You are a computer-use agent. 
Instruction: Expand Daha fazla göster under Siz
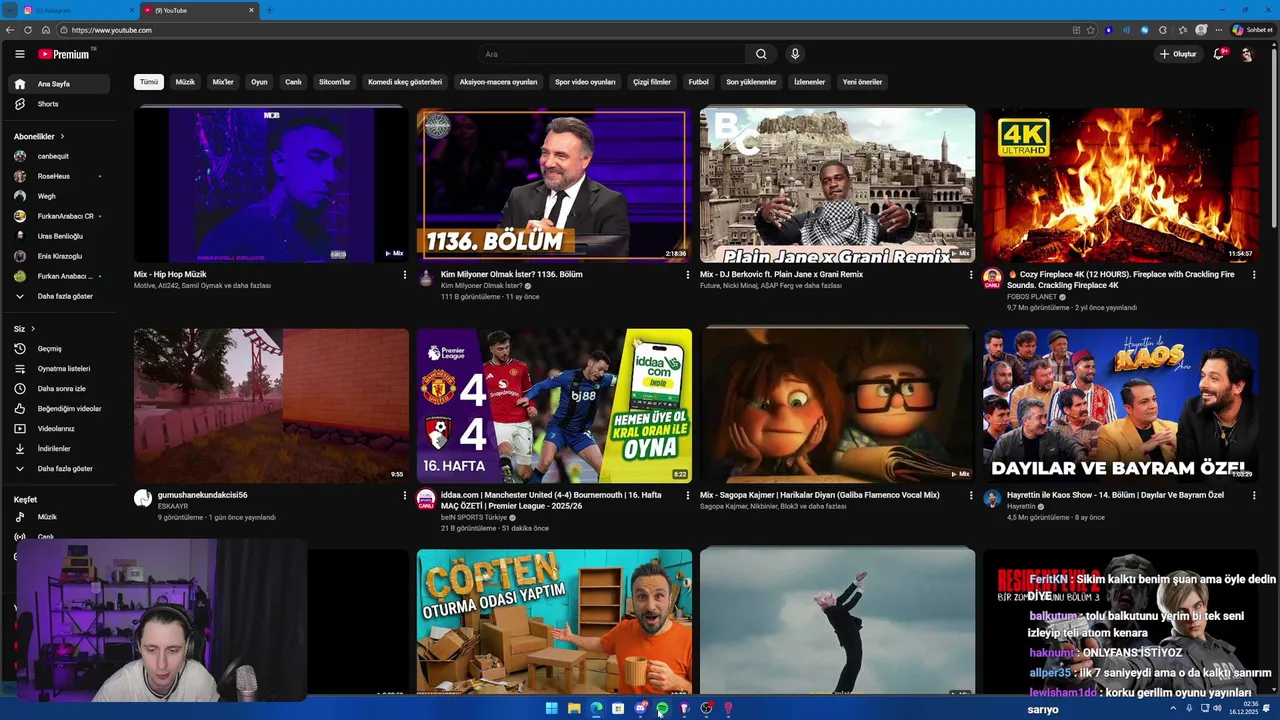(x=60, y=469)
